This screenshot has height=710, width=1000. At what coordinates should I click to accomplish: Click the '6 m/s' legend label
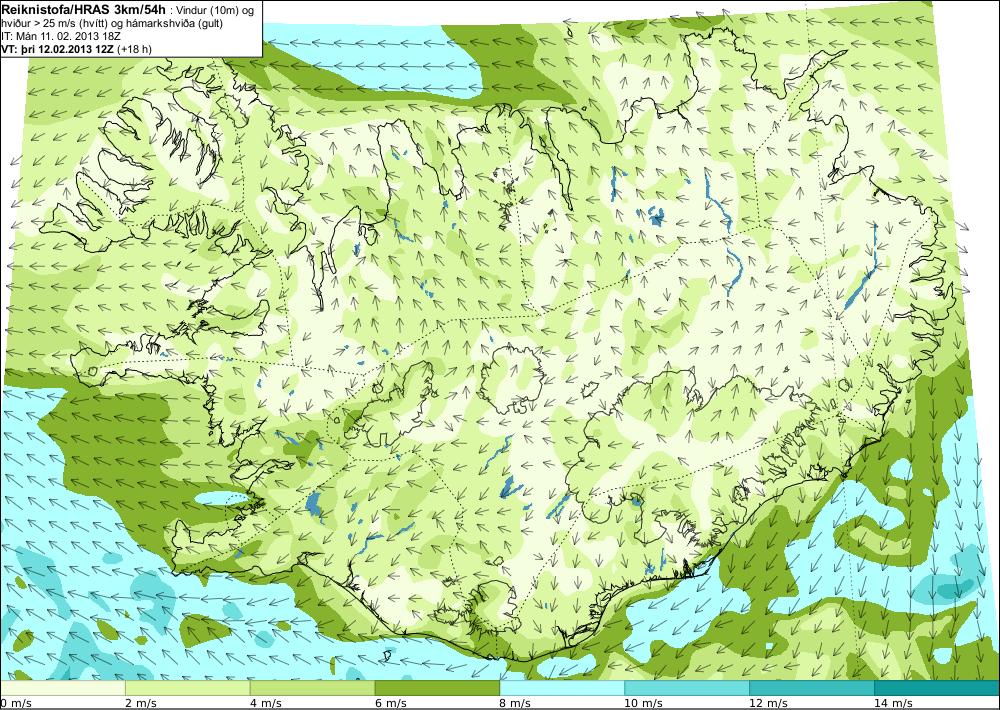[390, 703]
